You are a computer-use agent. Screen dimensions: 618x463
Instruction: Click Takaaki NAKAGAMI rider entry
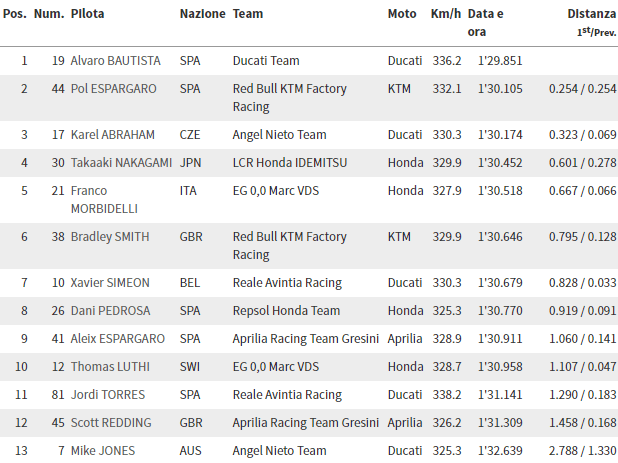tap(121, 163)
